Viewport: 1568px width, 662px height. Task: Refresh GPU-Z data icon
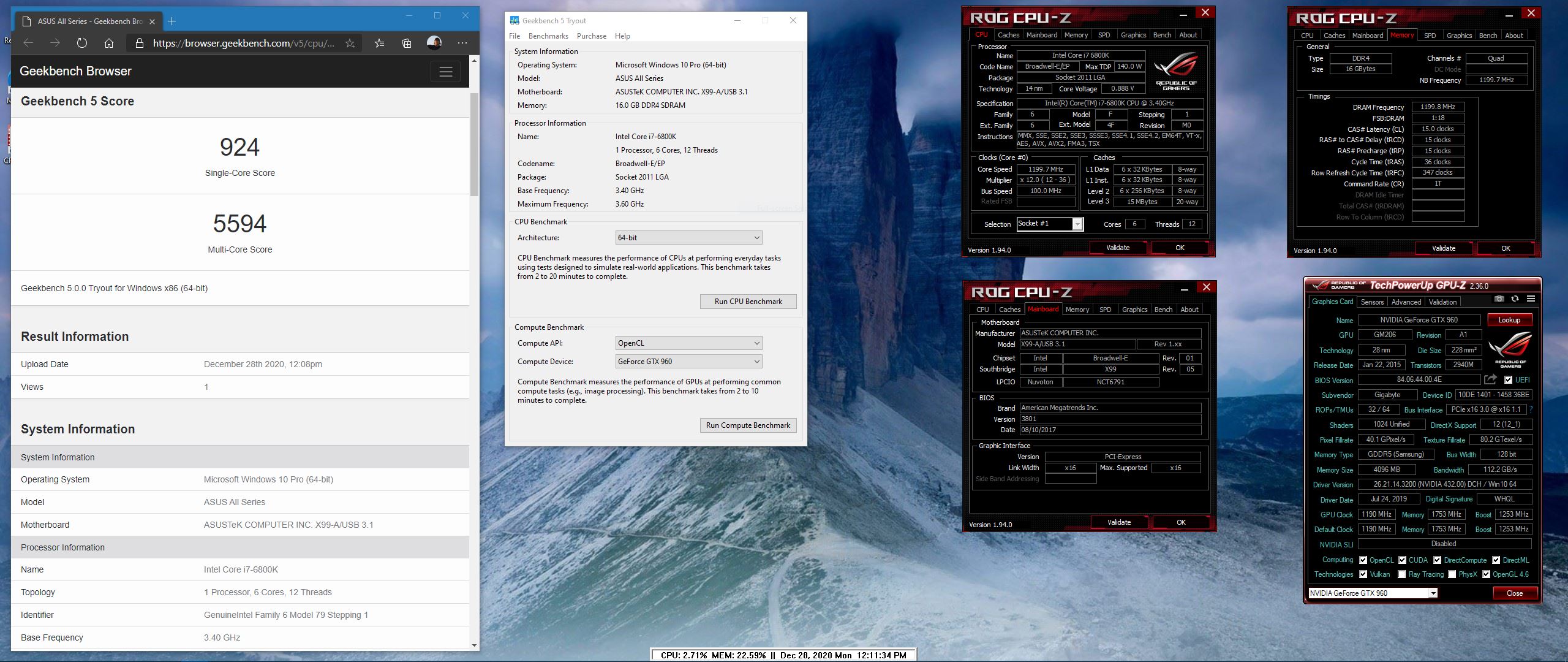[x=1515, y=299]
